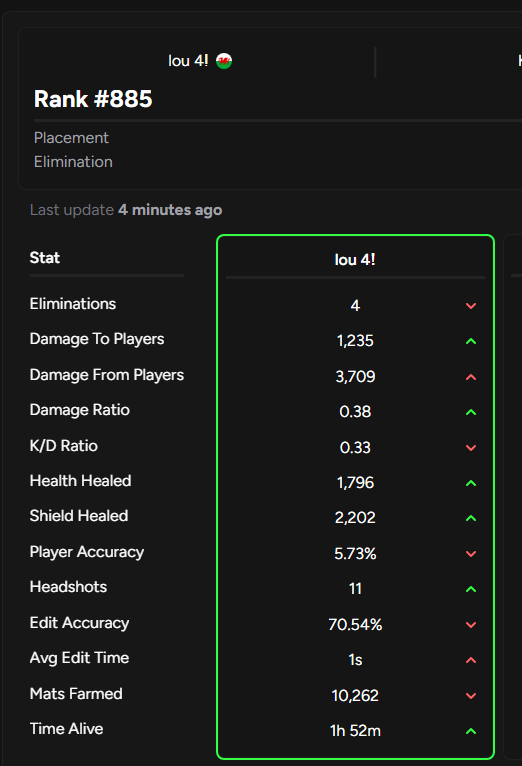Click the Last update 4 minutes ago text

click(126, 210)
